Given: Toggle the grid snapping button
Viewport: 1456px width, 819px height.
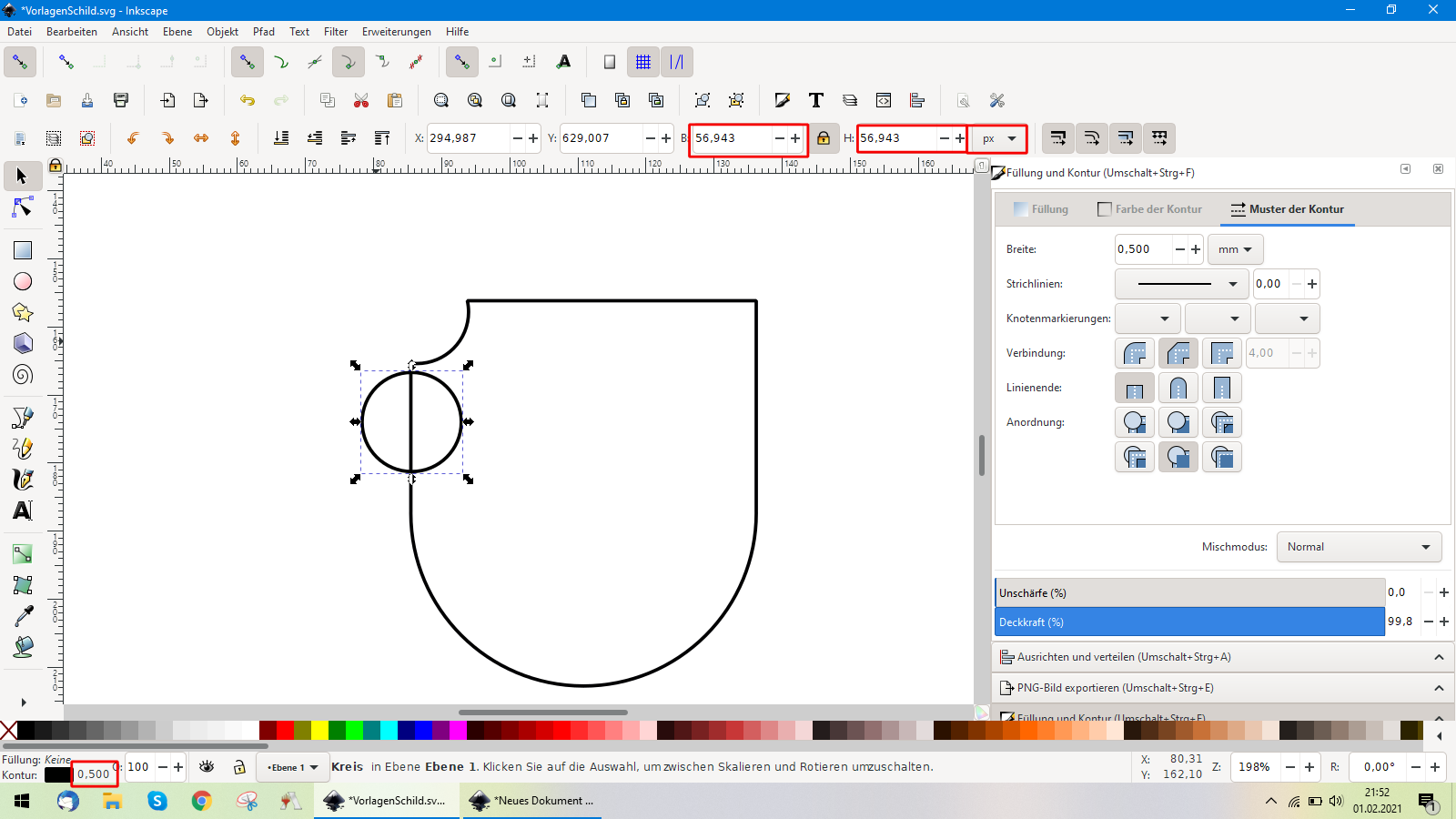Looking at the screenshot, I should pos(643,62).
